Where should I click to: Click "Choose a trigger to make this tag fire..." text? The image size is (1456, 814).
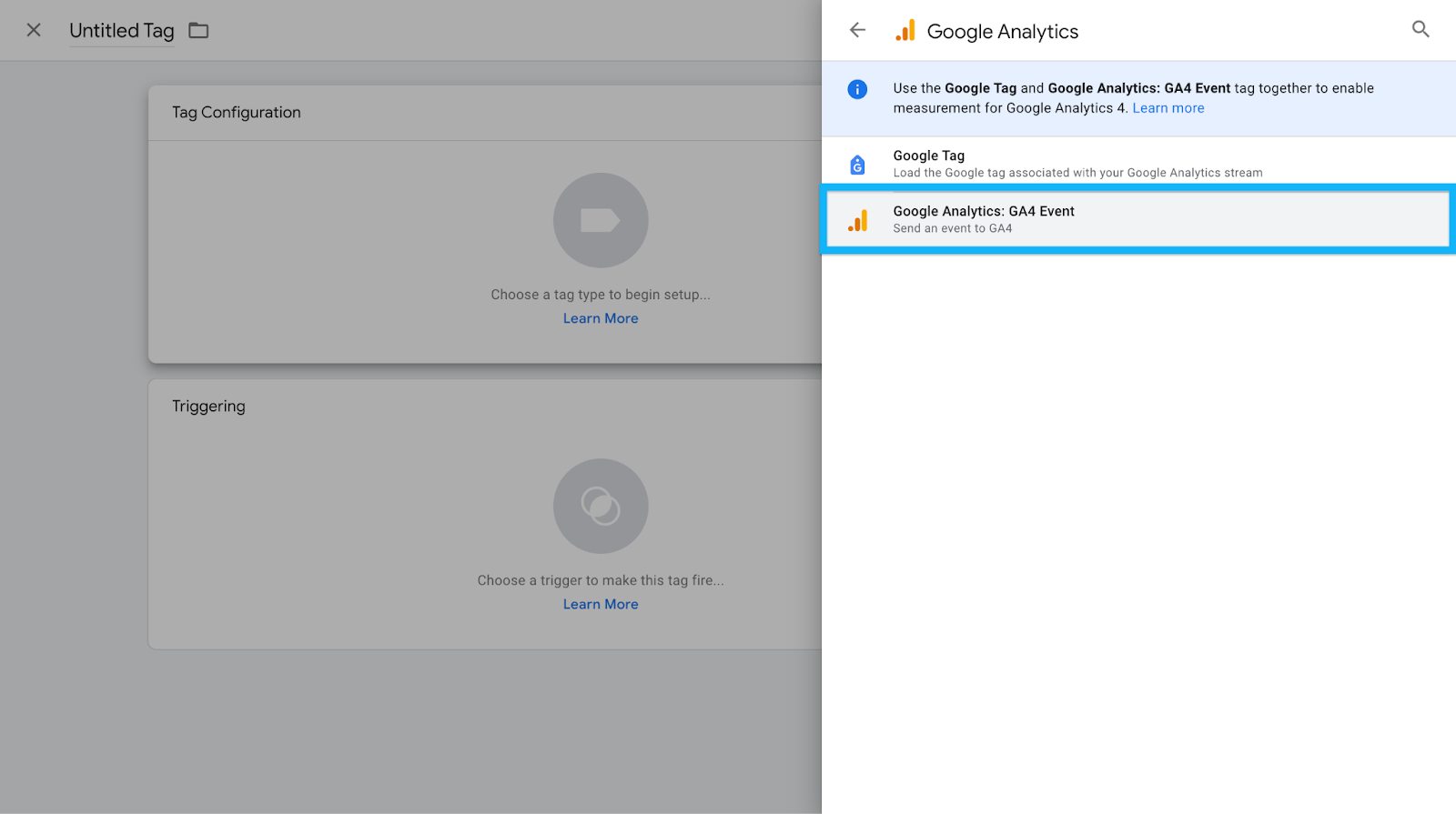click(601, 580)
